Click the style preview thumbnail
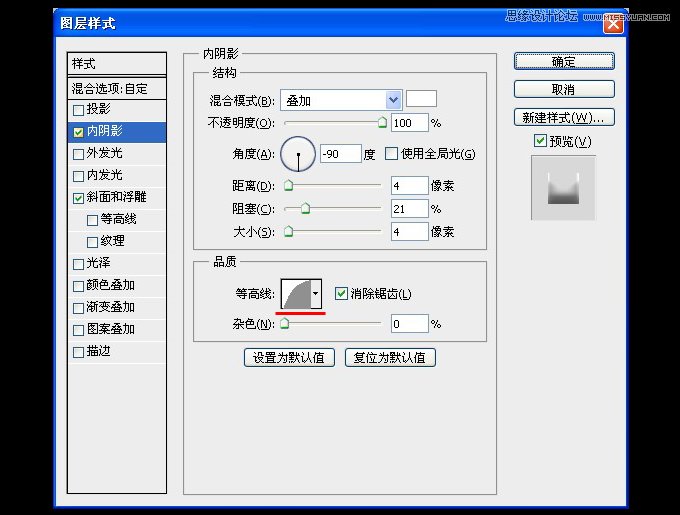 point(563,188)
